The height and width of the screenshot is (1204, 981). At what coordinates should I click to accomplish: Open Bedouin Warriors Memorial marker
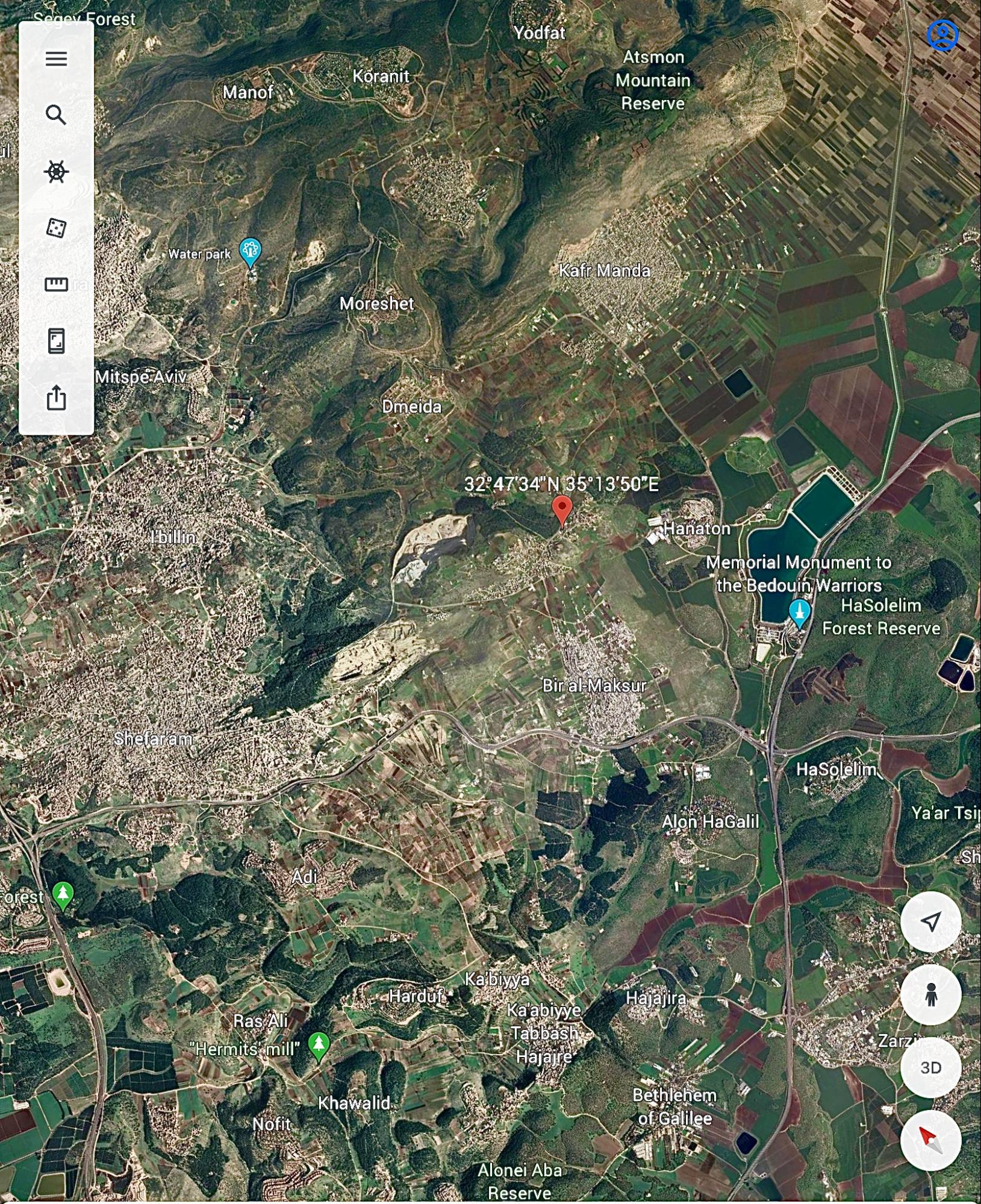(x=799, y=612)
